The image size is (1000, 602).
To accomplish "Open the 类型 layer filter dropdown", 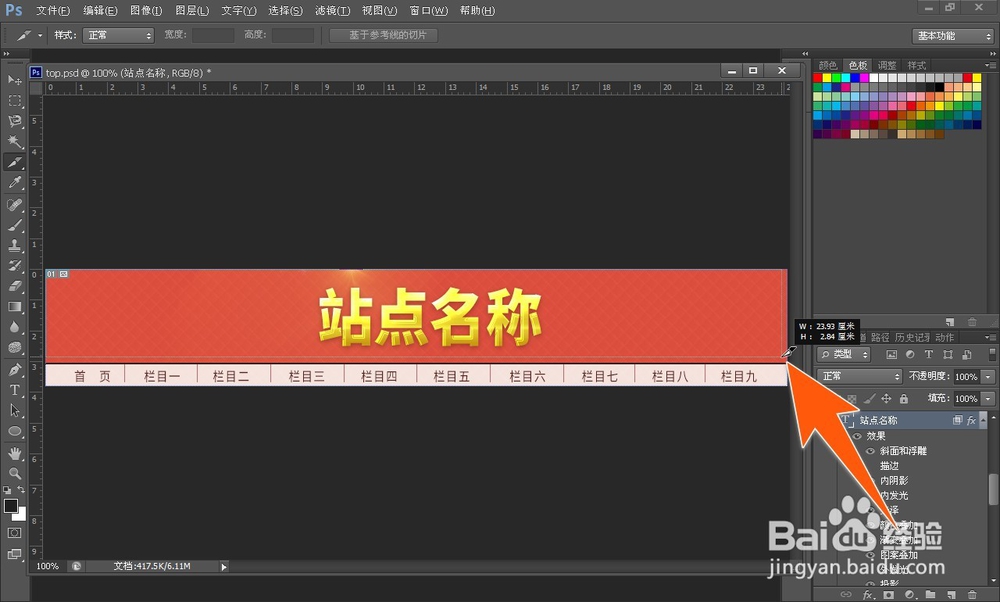I will click(843, 354).
